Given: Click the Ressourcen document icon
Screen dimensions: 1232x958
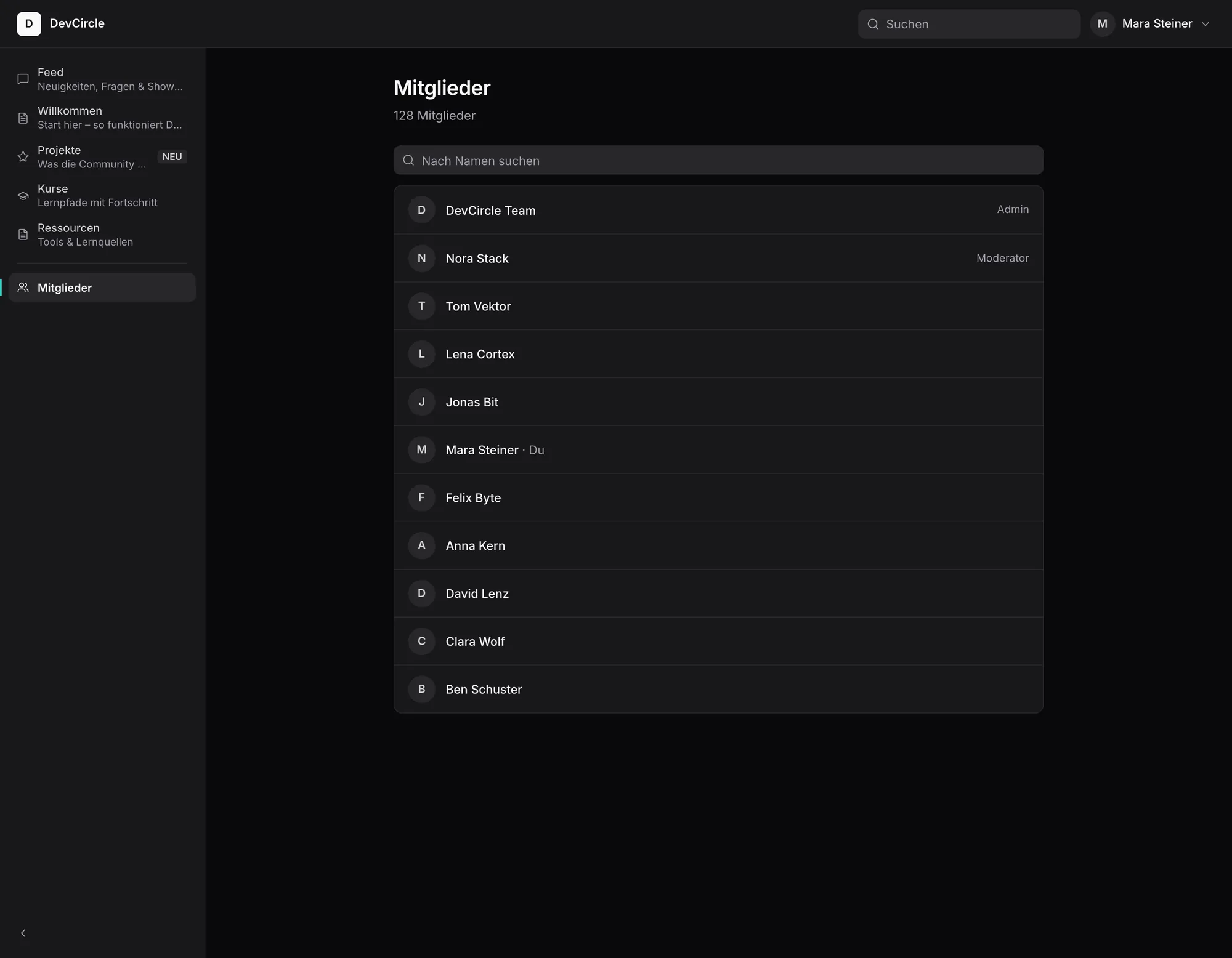Looking at the screenshot, I should point(23,235).
